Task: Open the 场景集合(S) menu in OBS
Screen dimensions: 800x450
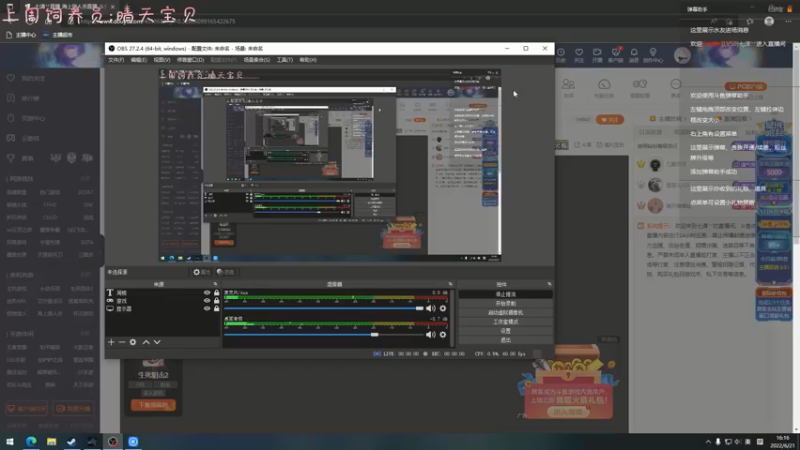Action: [257, 60]
